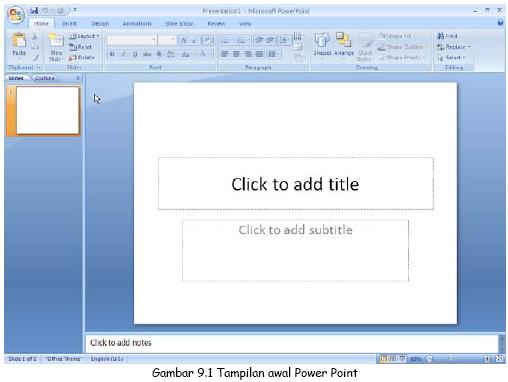Click the Decrease List Level icon
Image resolution: width=508 pixels, height=382 pixels.
click(259, 41)
